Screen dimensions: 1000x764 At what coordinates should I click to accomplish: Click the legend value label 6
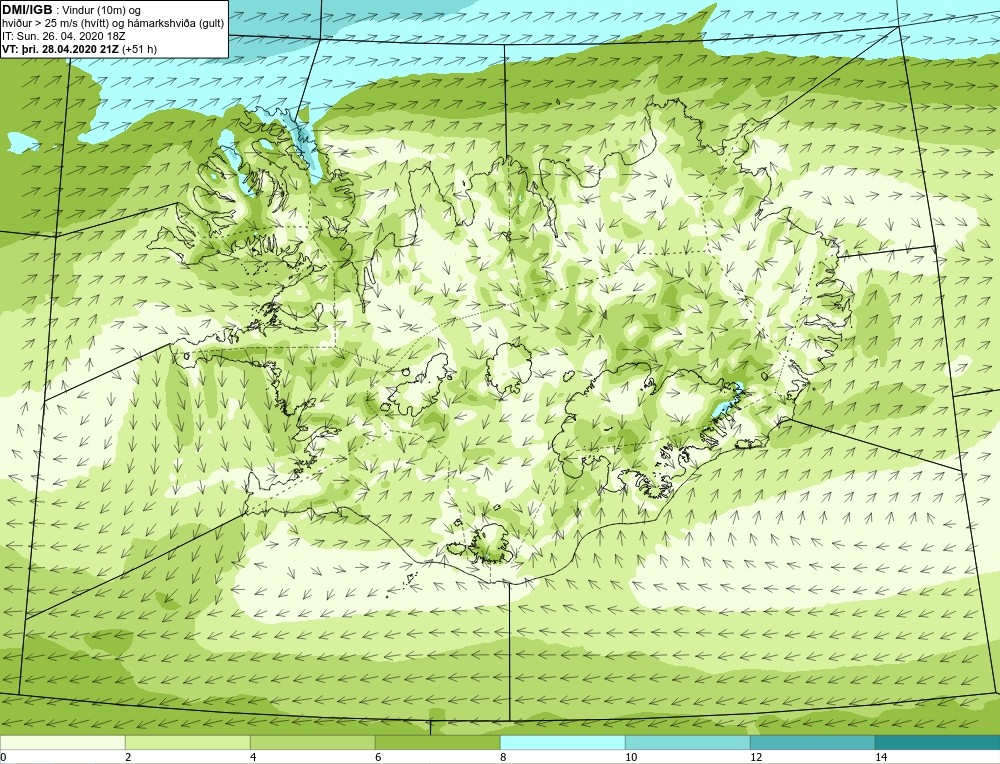click(378, 757)
